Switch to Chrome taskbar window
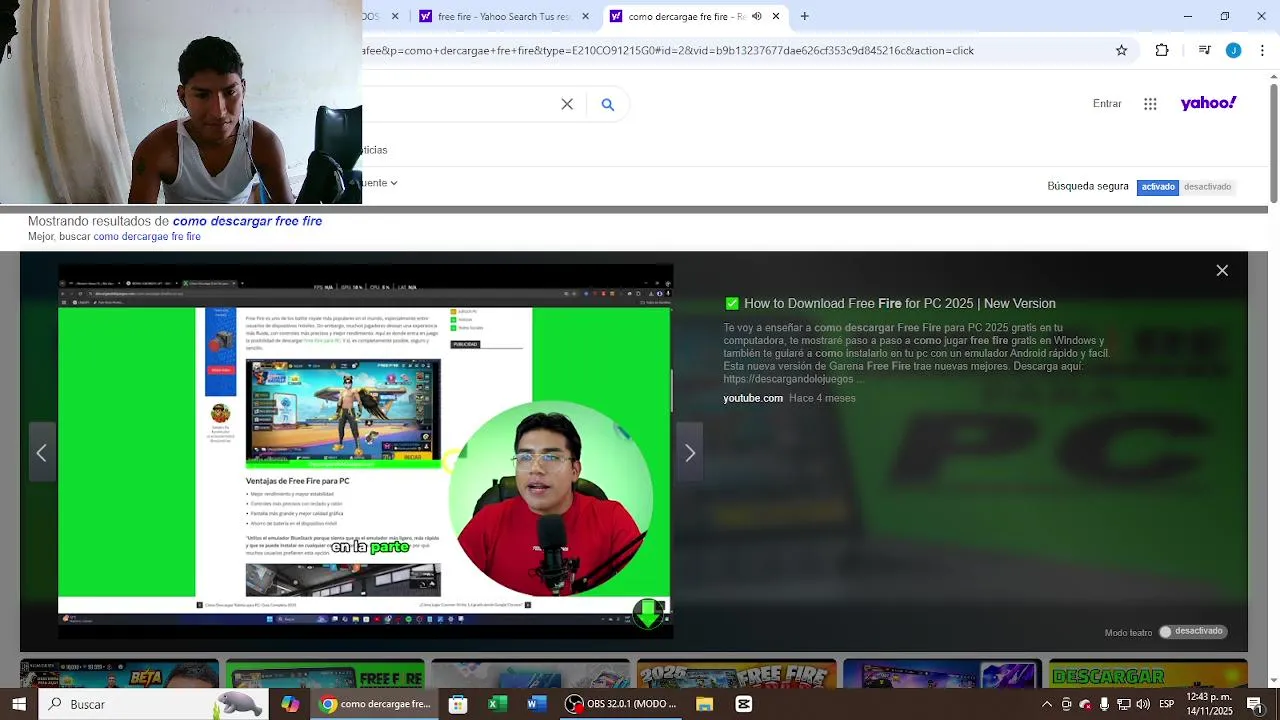Image resolution: width=1280 pixels, height=720 pixels. coord(376,704)
